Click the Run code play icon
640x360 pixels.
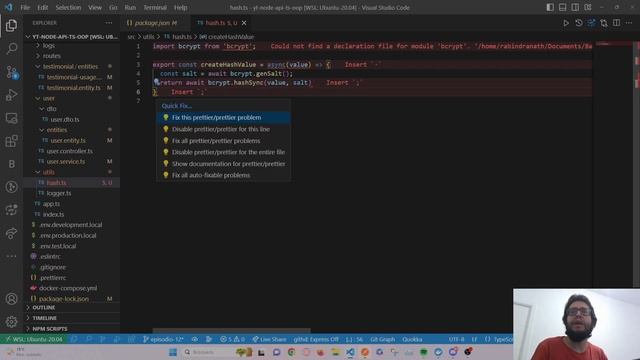(566, 23)
